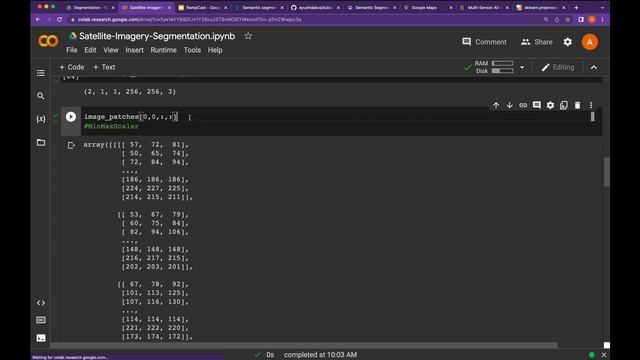The image size is (640, 360).
Task: Open cell editor settings gear
Action: 550,105
